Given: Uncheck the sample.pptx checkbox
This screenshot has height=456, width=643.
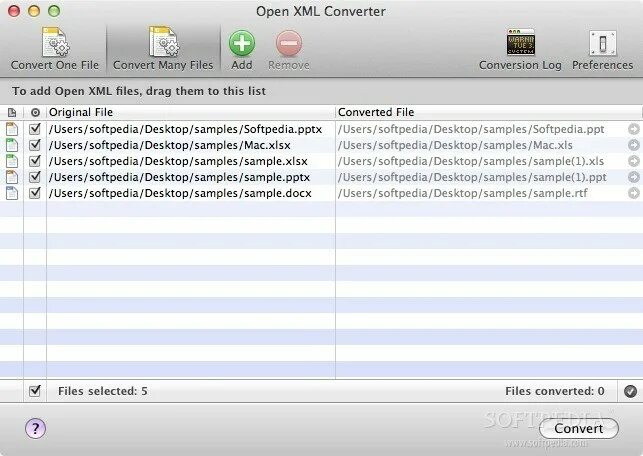Looking at the screenshot, I should coord(35,177).
